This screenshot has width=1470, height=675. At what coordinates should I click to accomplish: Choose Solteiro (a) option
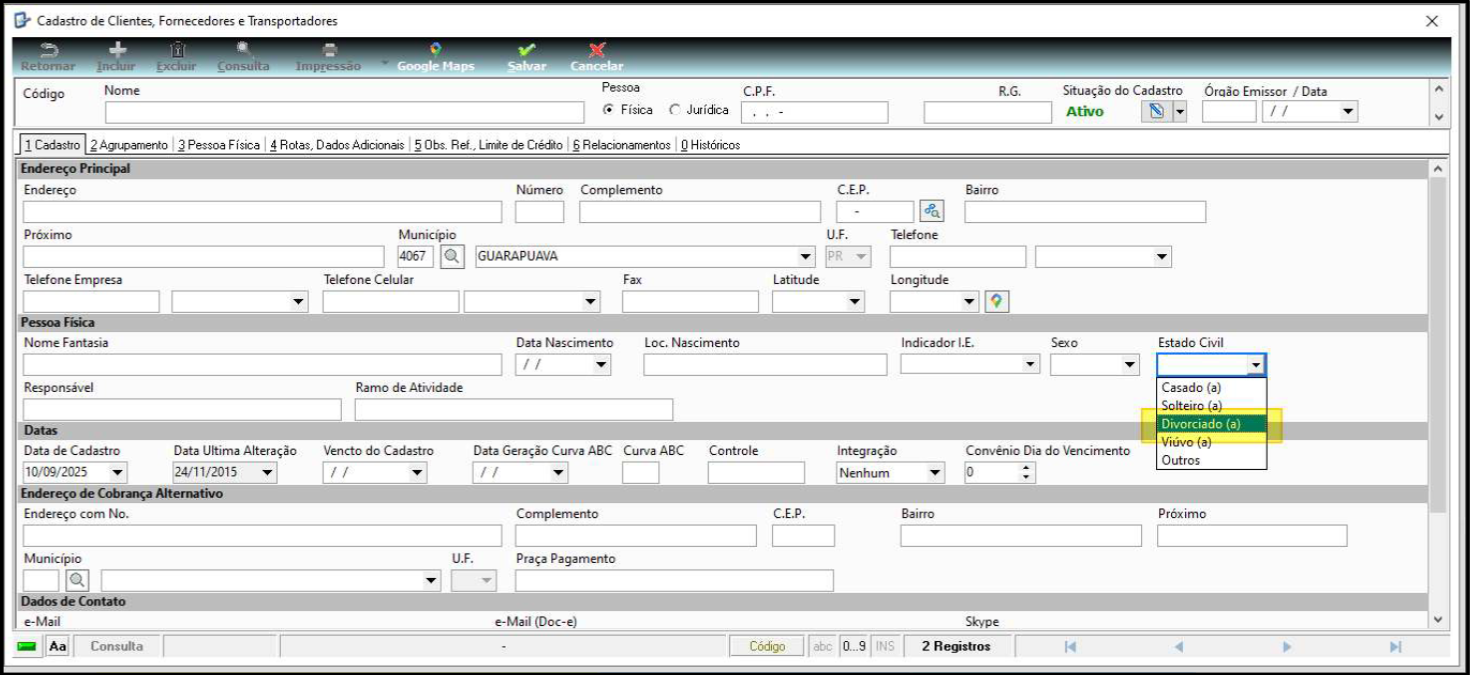click(1212, 406)
